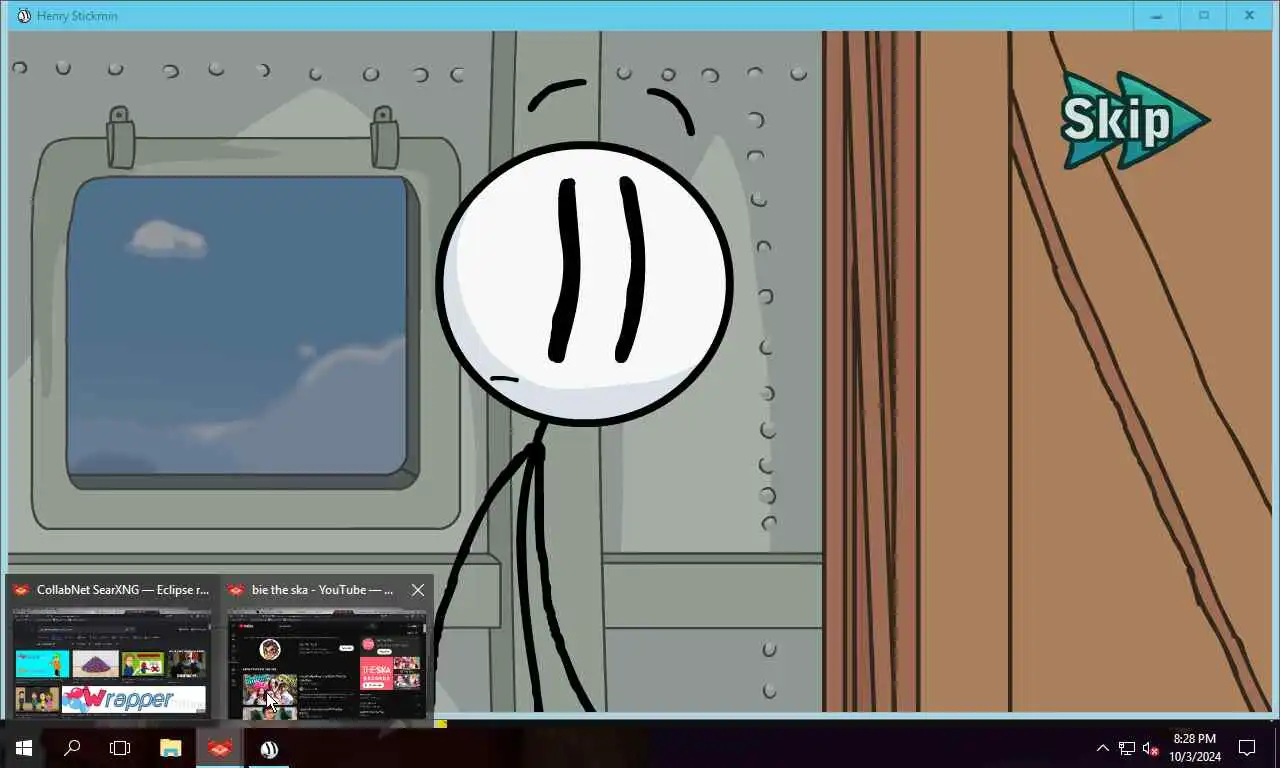Select the Henry Stickmin taskbar icon
Viewport: 1280px width, 768px height.
tap(269, 748)
